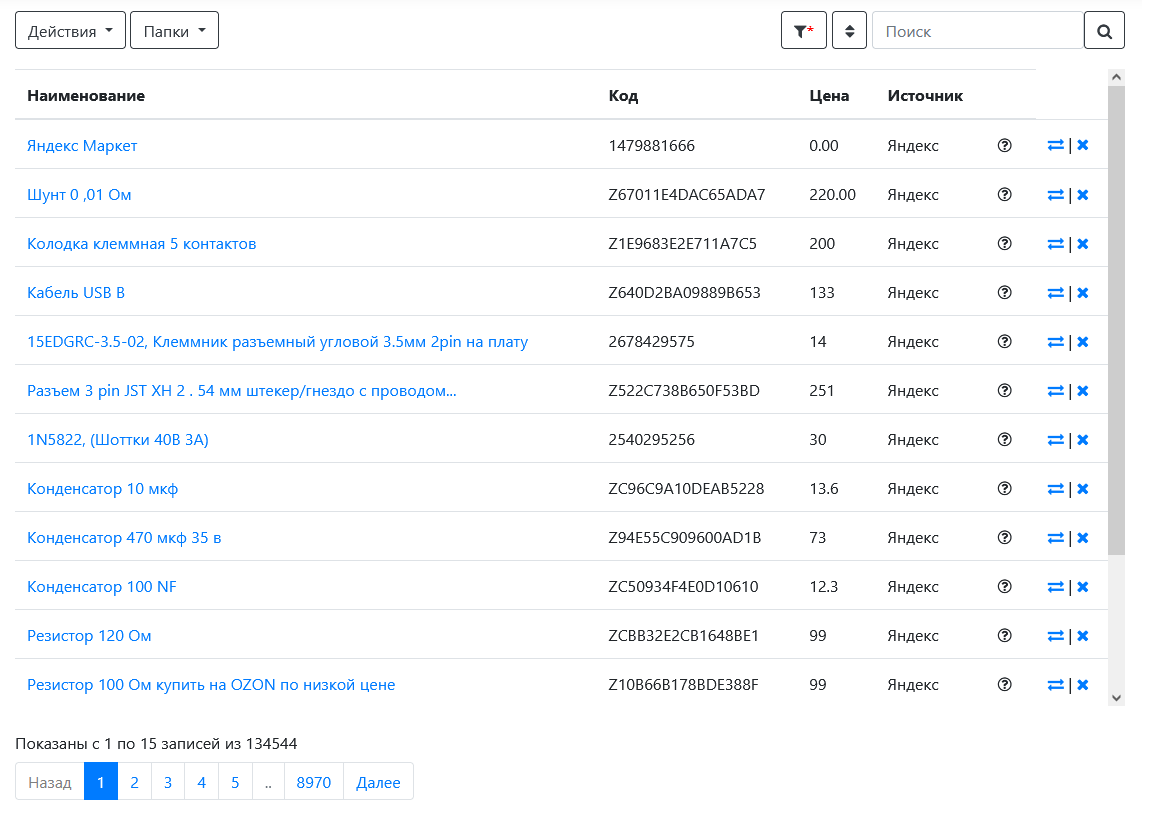1152x815 pixels.
Task: Select code Z67011E4DAC65ADA7 cell
Action: point(687,195)
